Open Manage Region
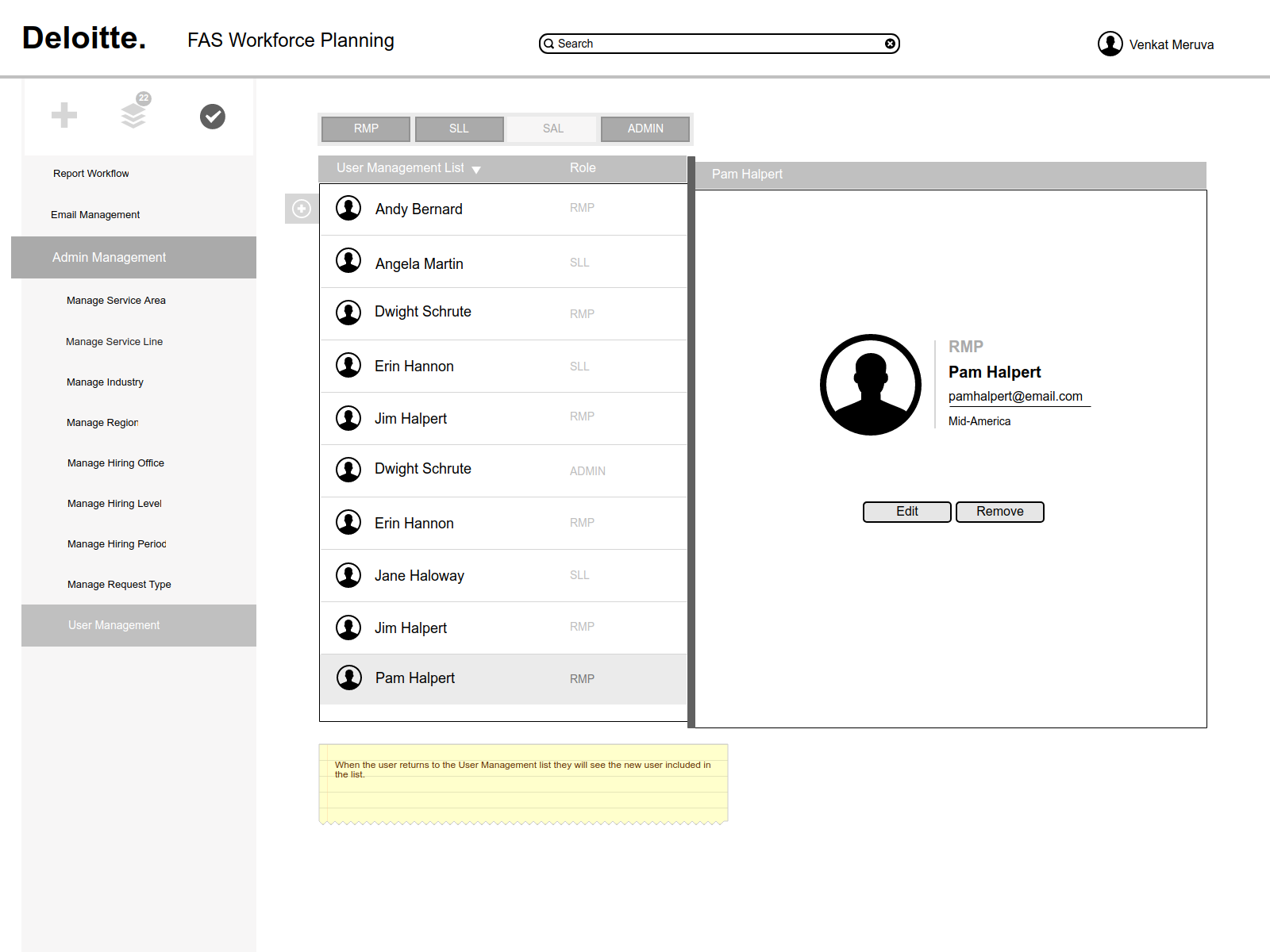1270x952 pixels. tap(102, 423)
